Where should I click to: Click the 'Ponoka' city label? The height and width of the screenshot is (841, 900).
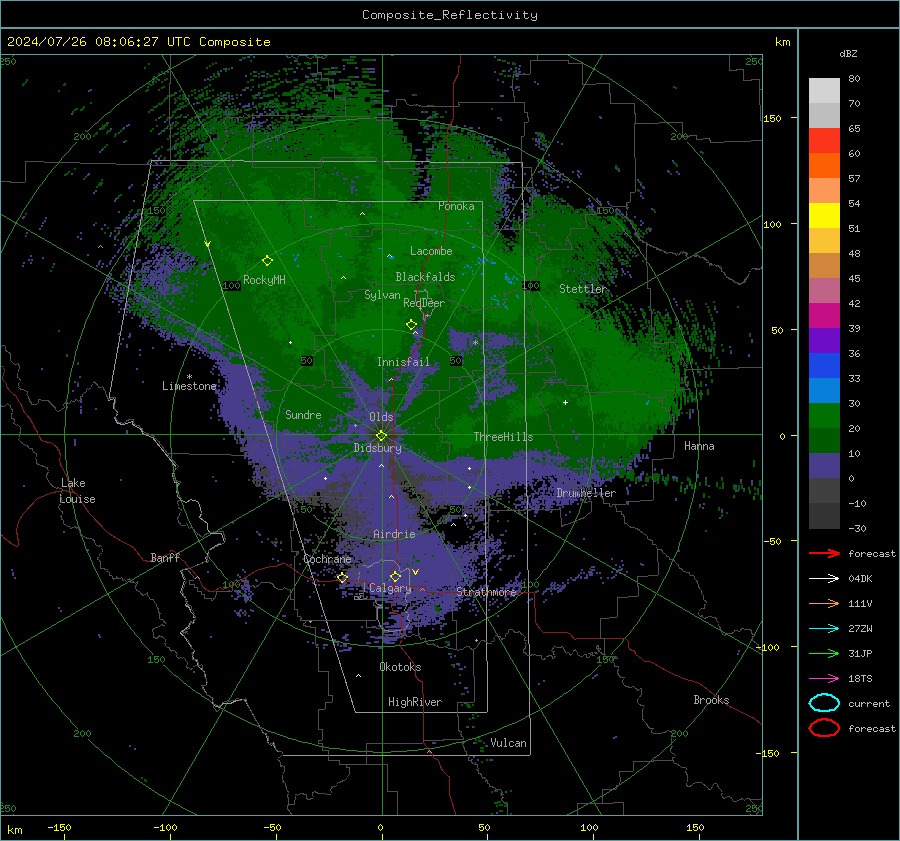pos(456,206)
